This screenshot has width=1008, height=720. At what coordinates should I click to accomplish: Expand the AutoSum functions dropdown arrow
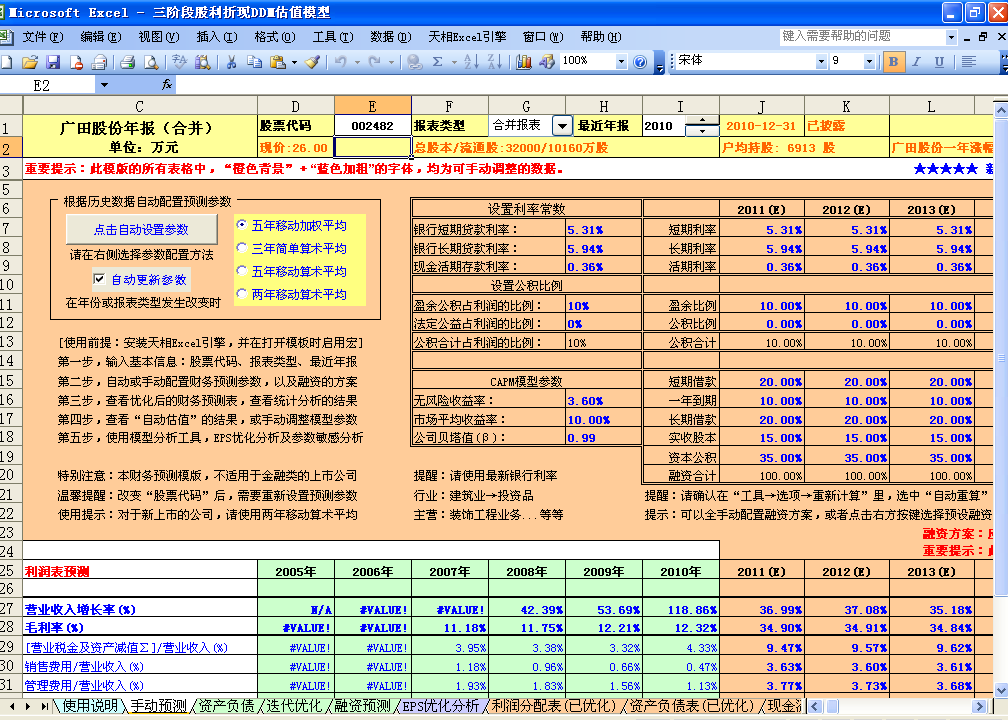454,62
